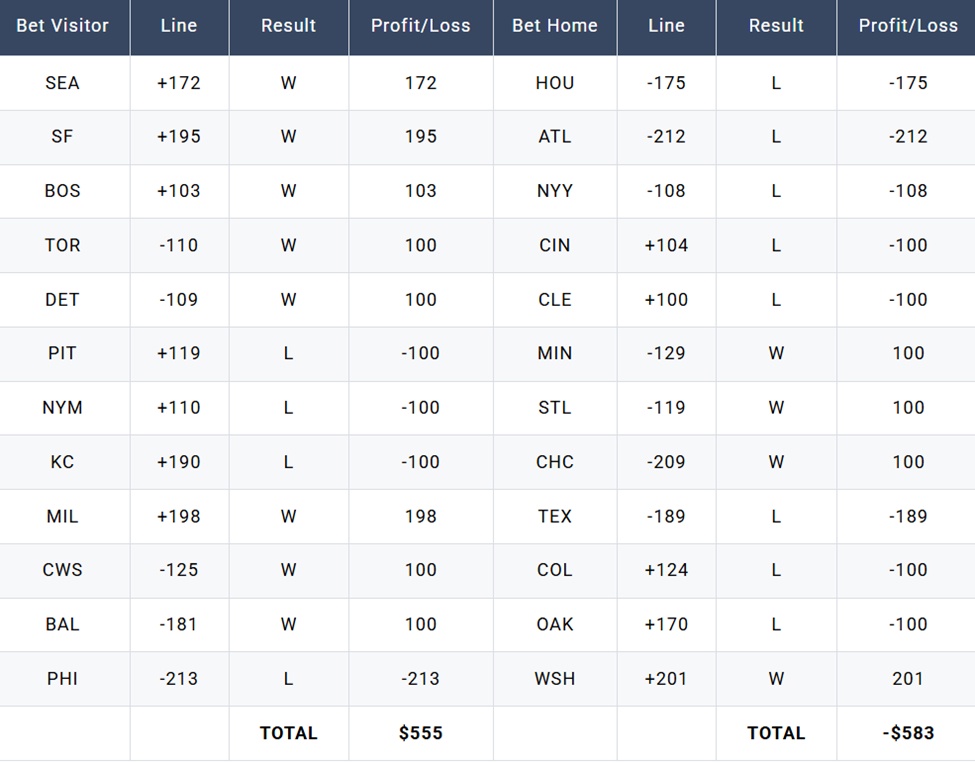This screenshot has width=975, height=763.
Task: Click the KC visitor team cell
Action: point(62,462)
